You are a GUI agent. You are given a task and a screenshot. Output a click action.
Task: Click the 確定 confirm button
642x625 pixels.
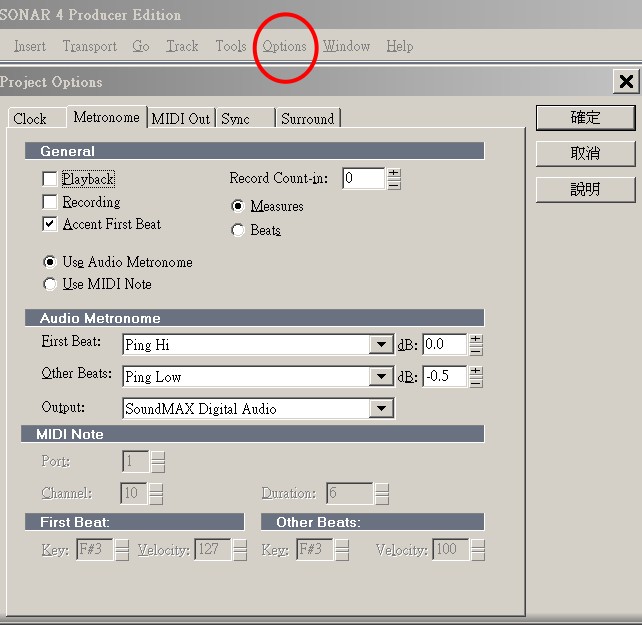pos(585,118)
